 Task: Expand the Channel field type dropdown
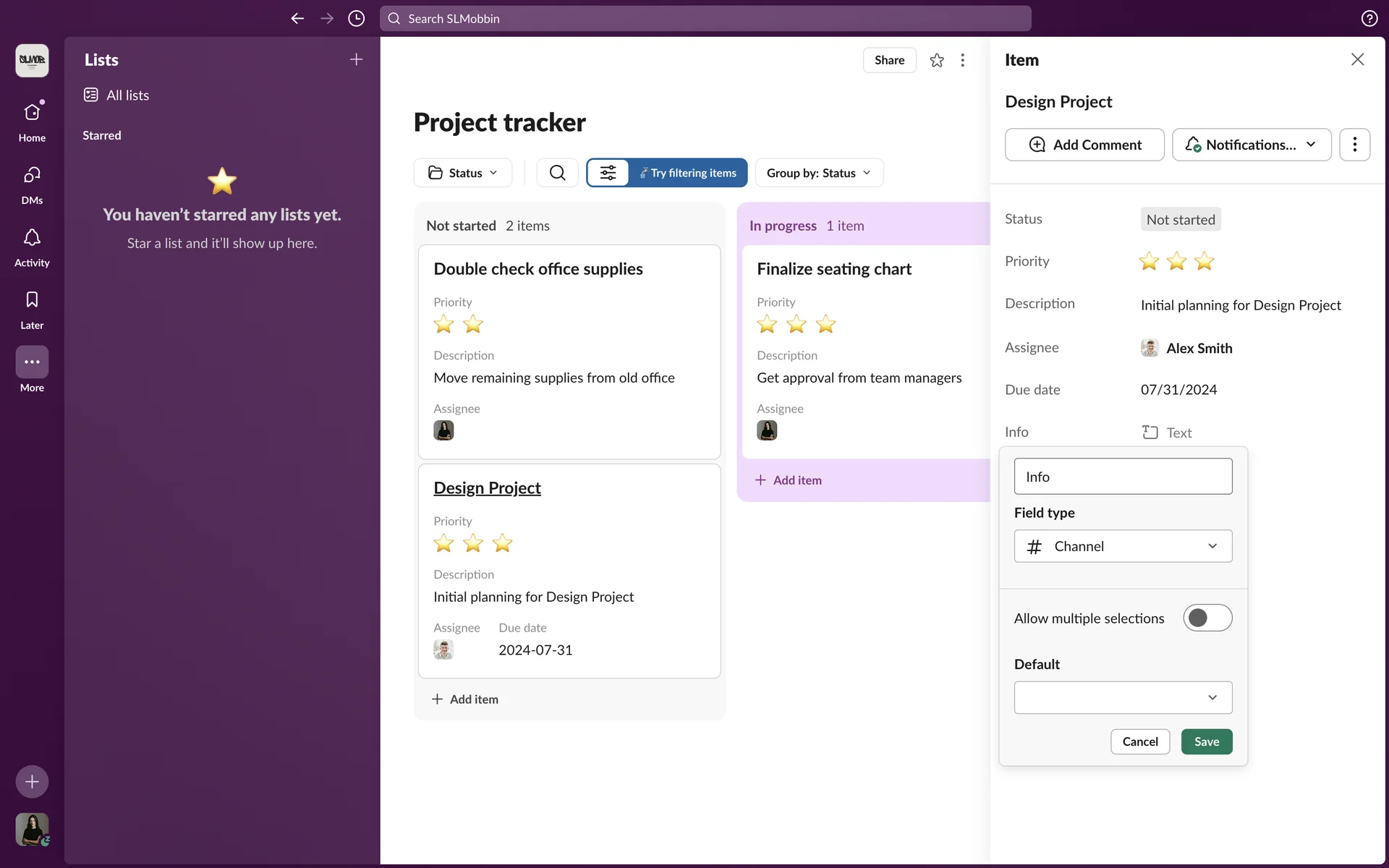tap(1123, 546)
